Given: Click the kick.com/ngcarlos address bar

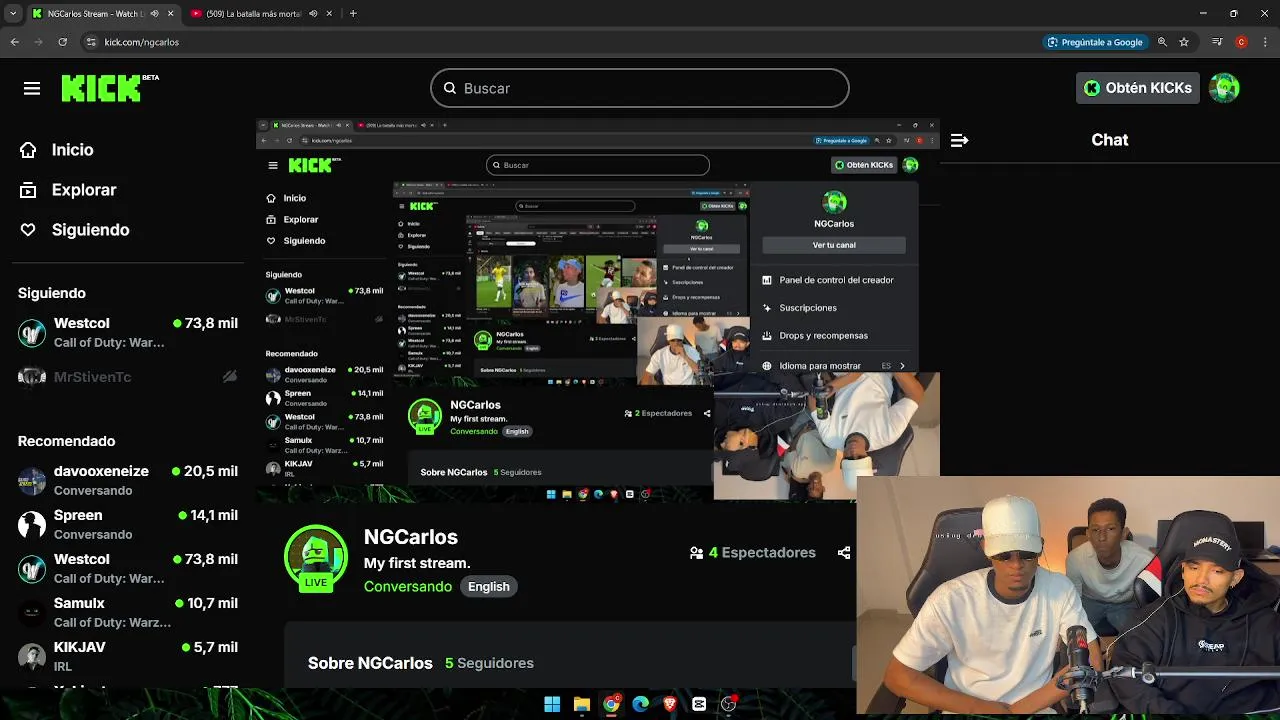Looking at the screenshot, I should pyautogui.click(x=560, y=42).
